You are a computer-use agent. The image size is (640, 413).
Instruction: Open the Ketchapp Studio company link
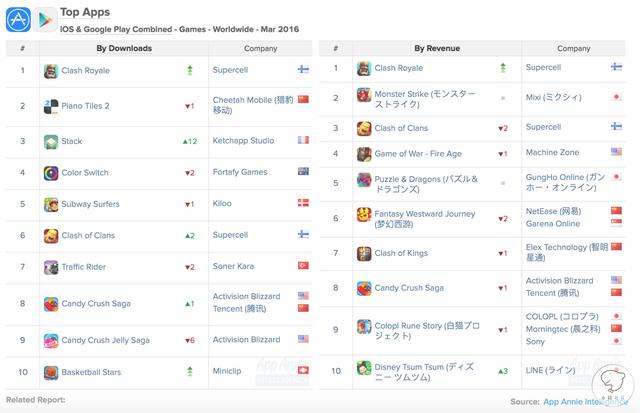243,141
